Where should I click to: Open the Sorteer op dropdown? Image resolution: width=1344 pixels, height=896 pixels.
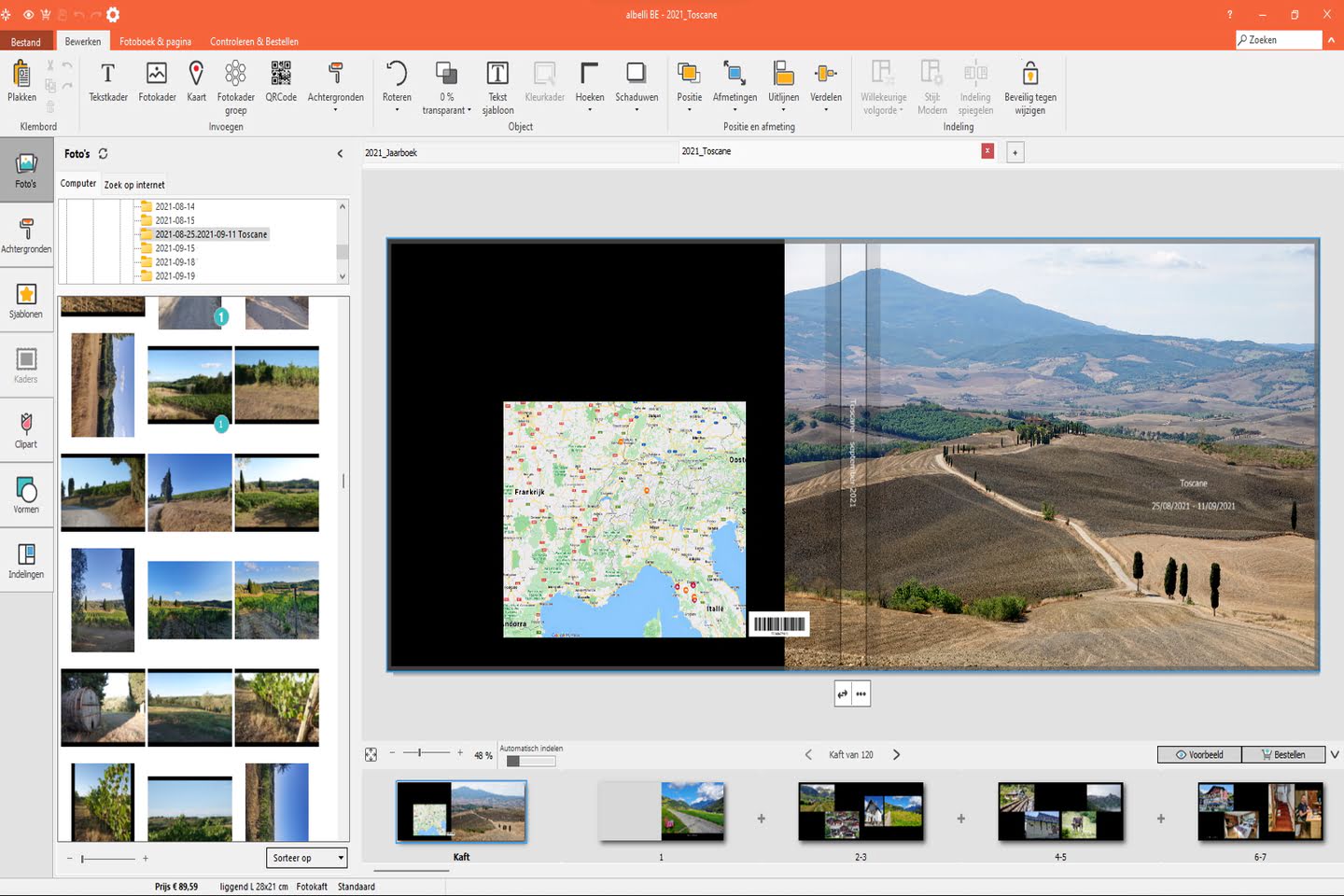click(x=306, y=858)
